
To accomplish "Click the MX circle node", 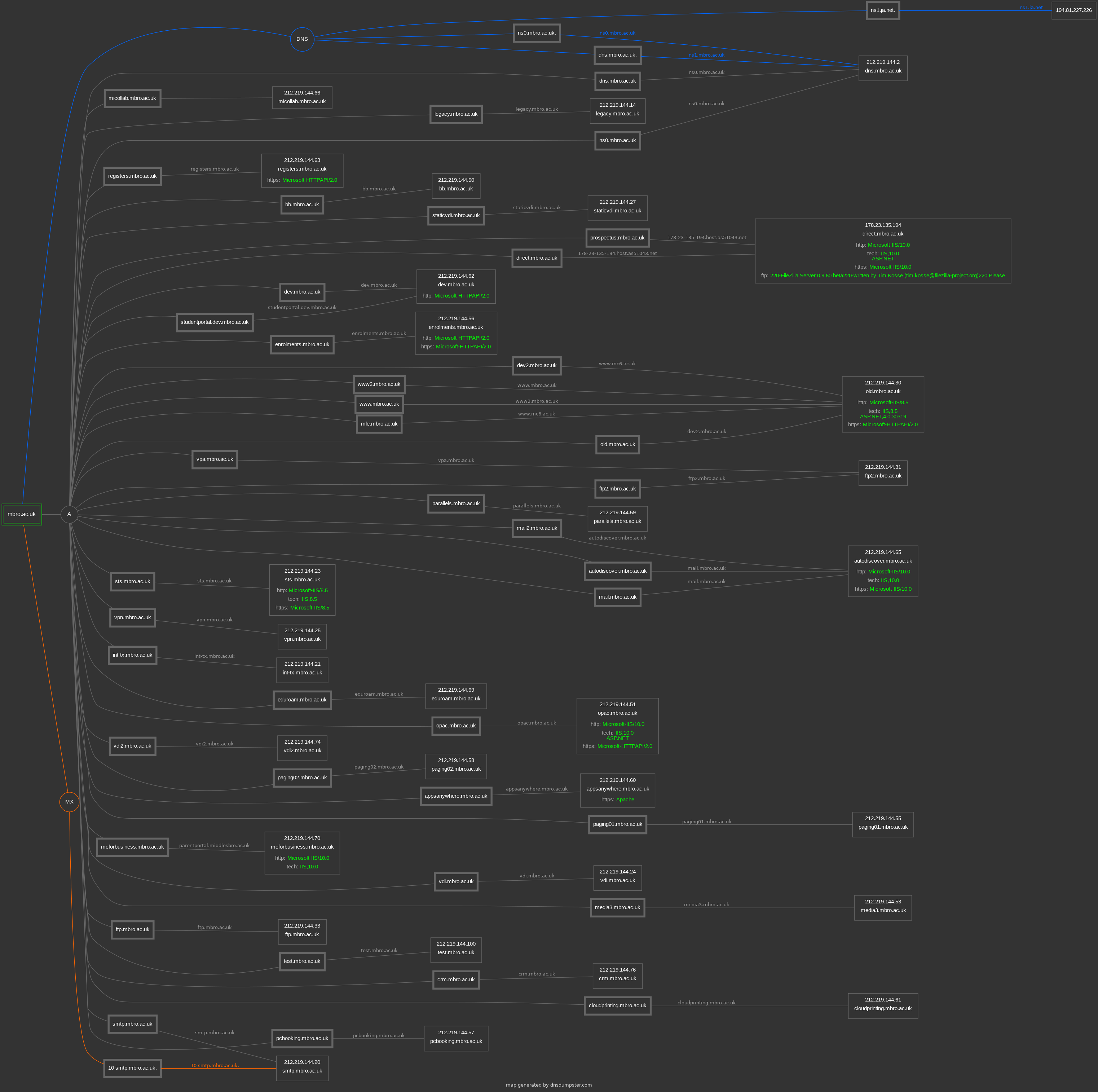I will (69, 802).
